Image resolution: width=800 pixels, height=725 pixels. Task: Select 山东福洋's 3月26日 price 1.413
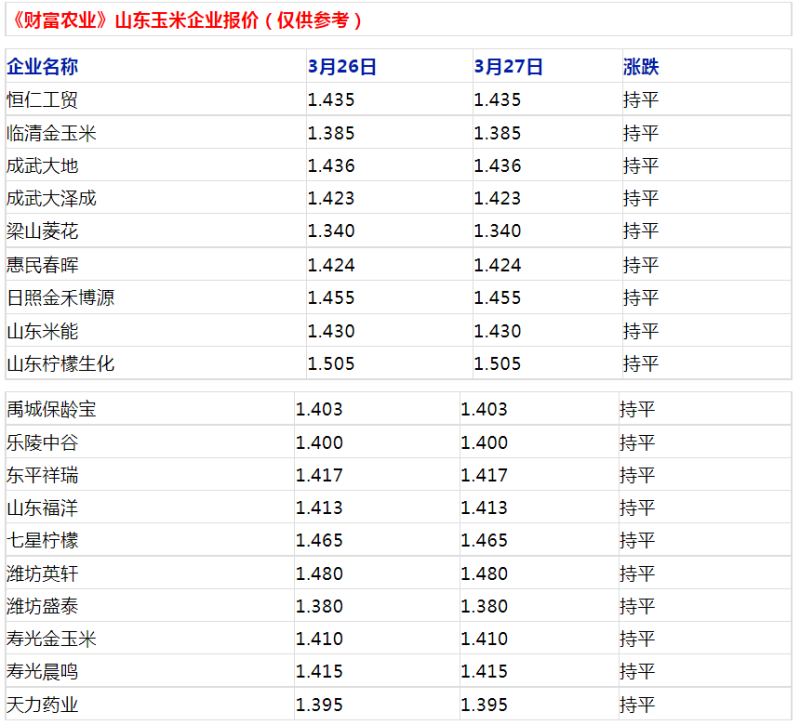coord(319,508)
